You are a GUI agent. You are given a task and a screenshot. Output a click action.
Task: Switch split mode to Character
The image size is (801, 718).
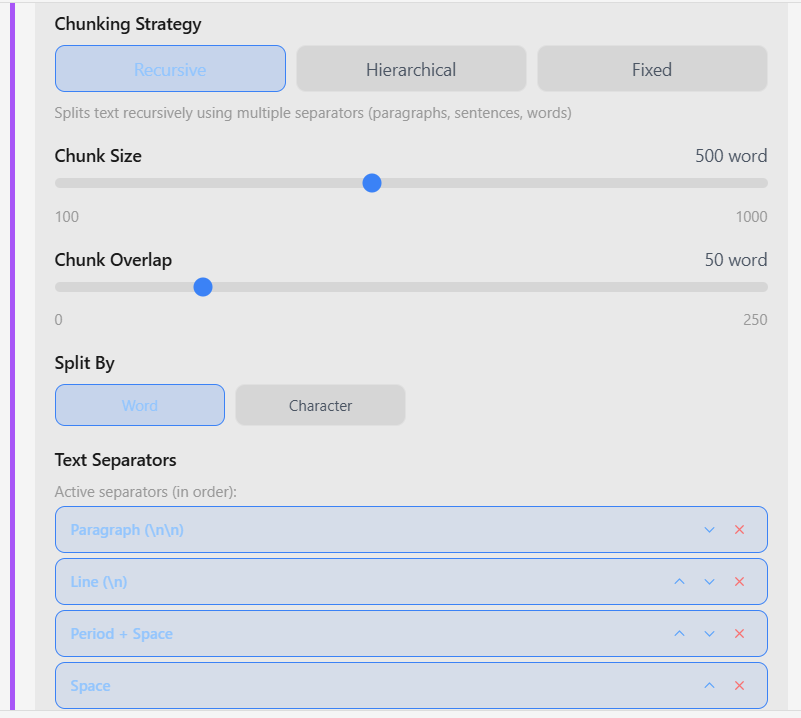(x=320, y=405)
